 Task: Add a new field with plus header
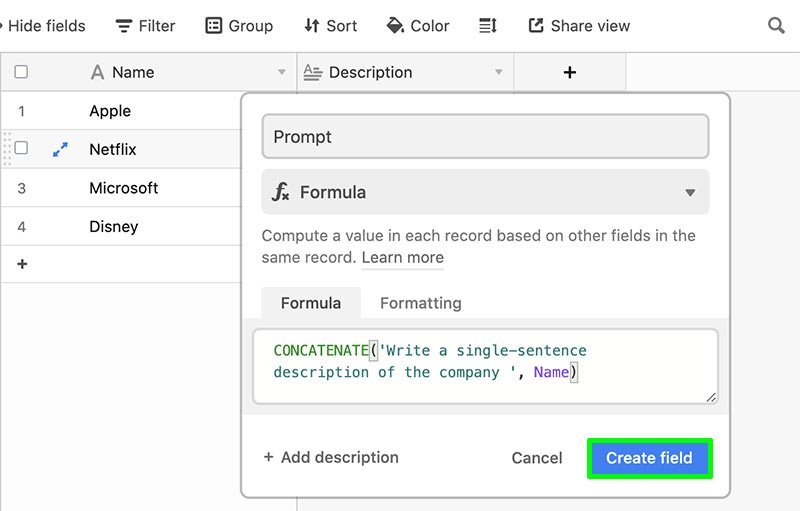[x=570, y=72]
